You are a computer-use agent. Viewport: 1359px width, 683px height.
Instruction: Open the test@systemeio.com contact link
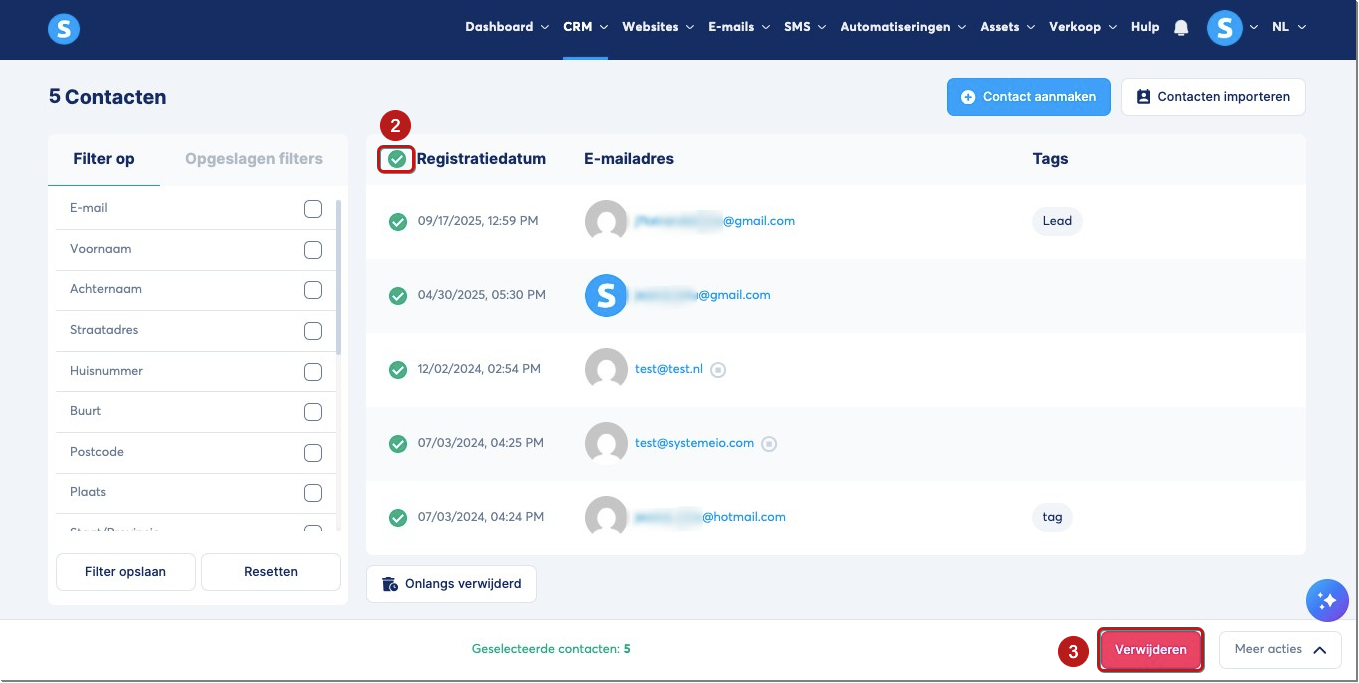pyautogui.click(x=694, y=444)
